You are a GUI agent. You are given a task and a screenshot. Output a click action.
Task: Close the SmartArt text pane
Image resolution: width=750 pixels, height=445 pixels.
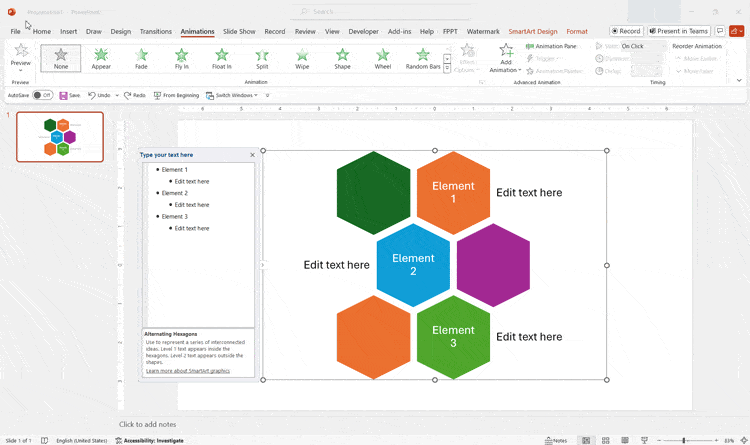(x=252, y=155)
